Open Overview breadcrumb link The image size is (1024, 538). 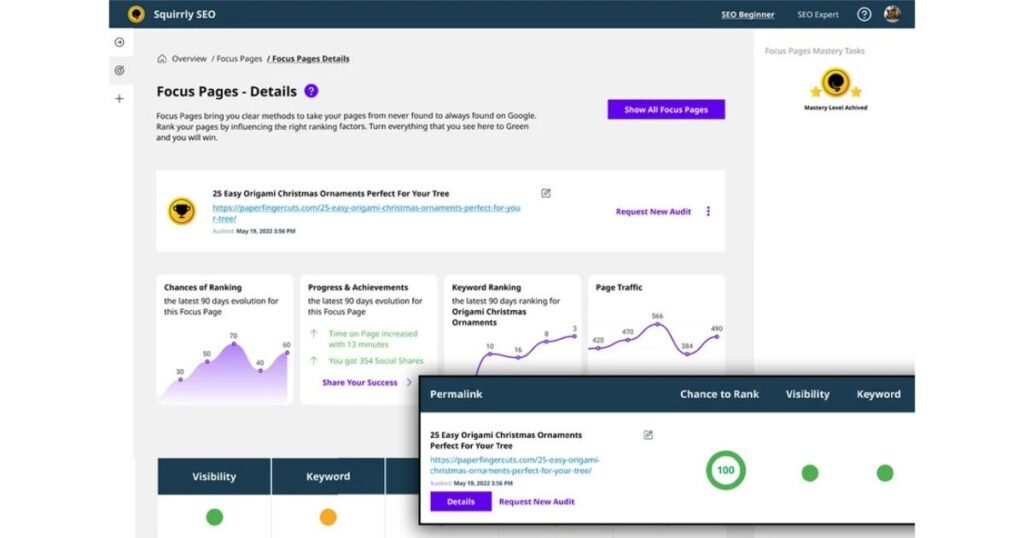click(x=189, y=59)
